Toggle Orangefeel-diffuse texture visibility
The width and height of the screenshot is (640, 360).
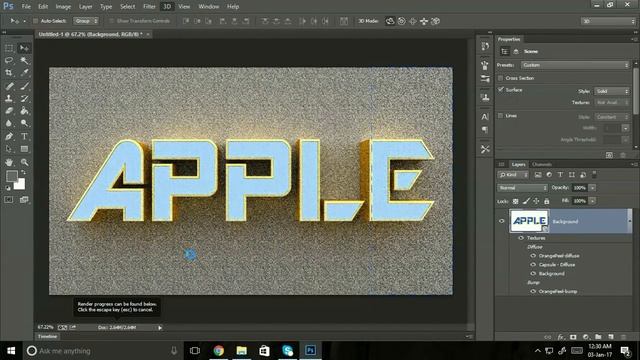pyautogui.click(x=533, y=256)
